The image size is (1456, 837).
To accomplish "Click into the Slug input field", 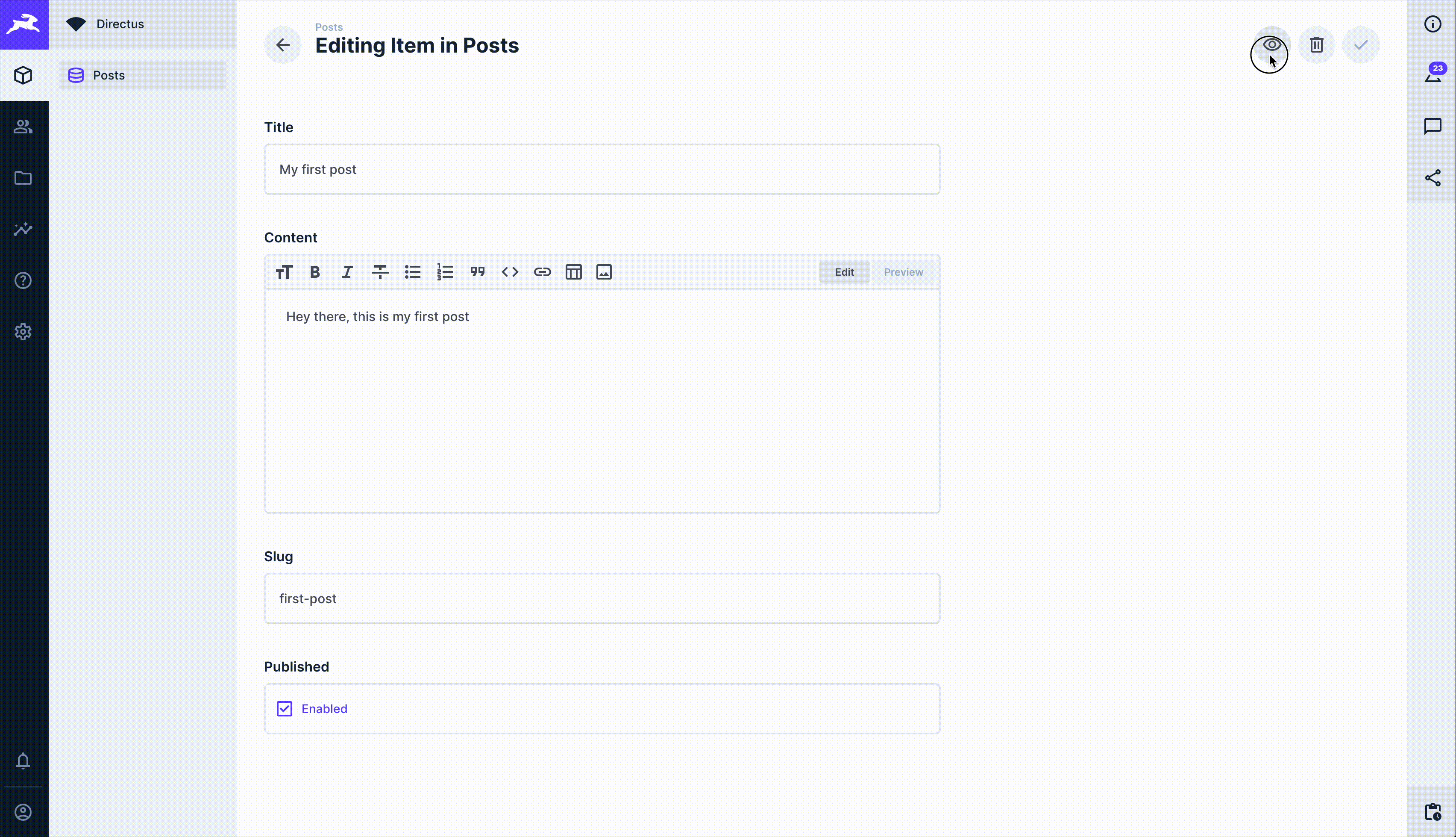I will [602, 598].
